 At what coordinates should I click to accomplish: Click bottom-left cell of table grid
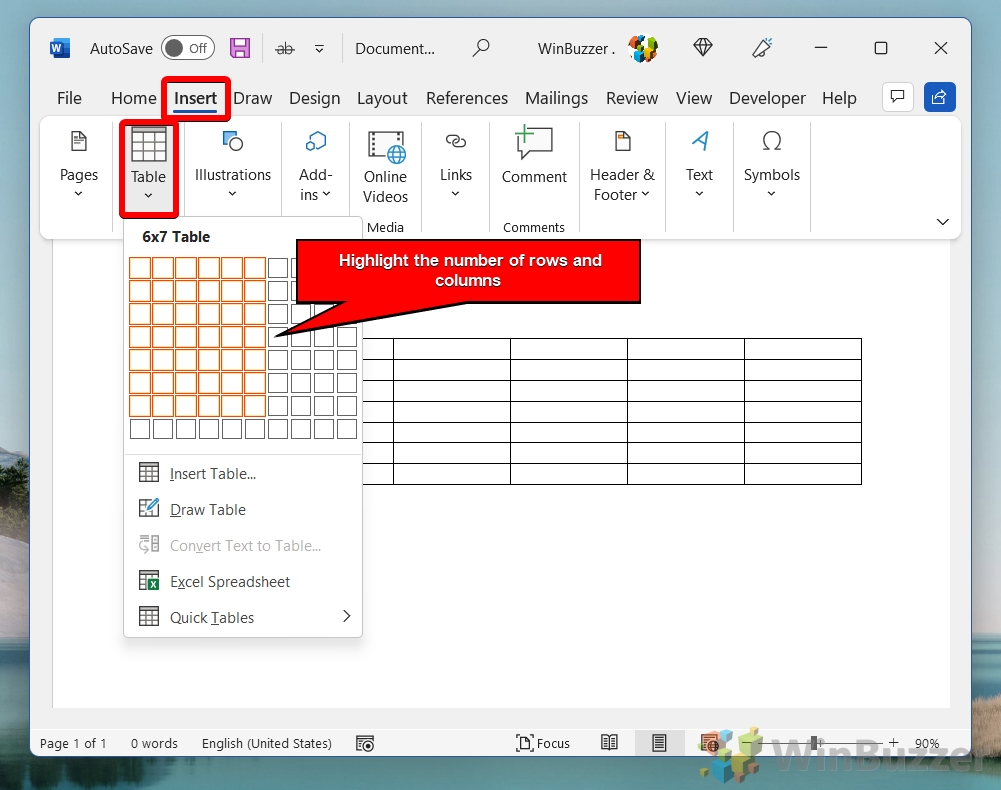[140, 429]
